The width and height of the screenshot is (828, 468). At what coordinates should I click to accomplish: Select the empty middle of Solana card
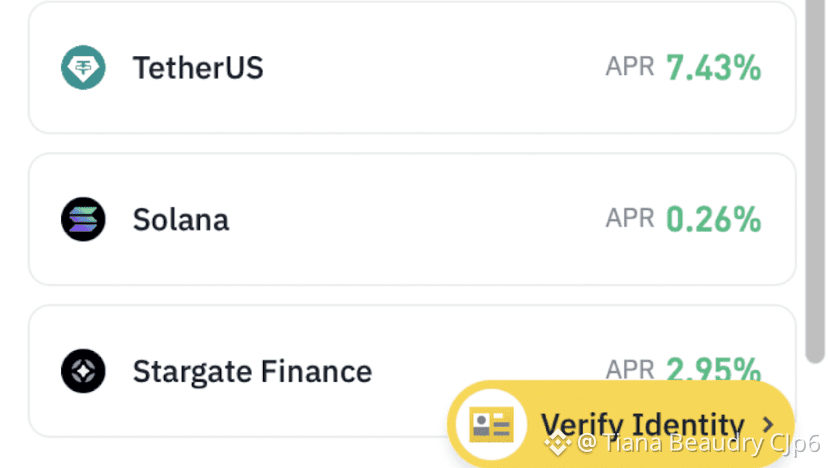point(420,220)
